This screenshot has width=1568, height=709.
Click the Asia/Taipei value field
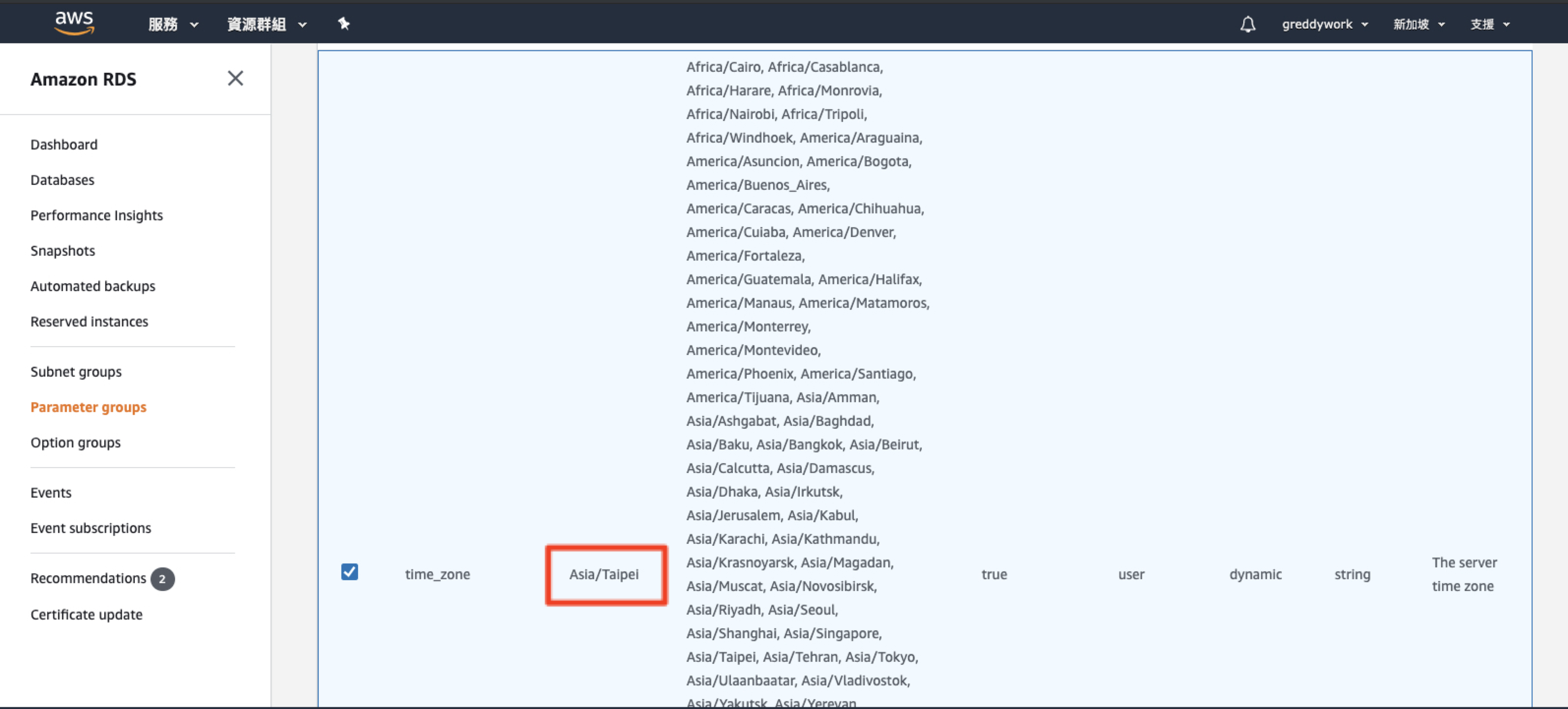click(x=604, y=574)
